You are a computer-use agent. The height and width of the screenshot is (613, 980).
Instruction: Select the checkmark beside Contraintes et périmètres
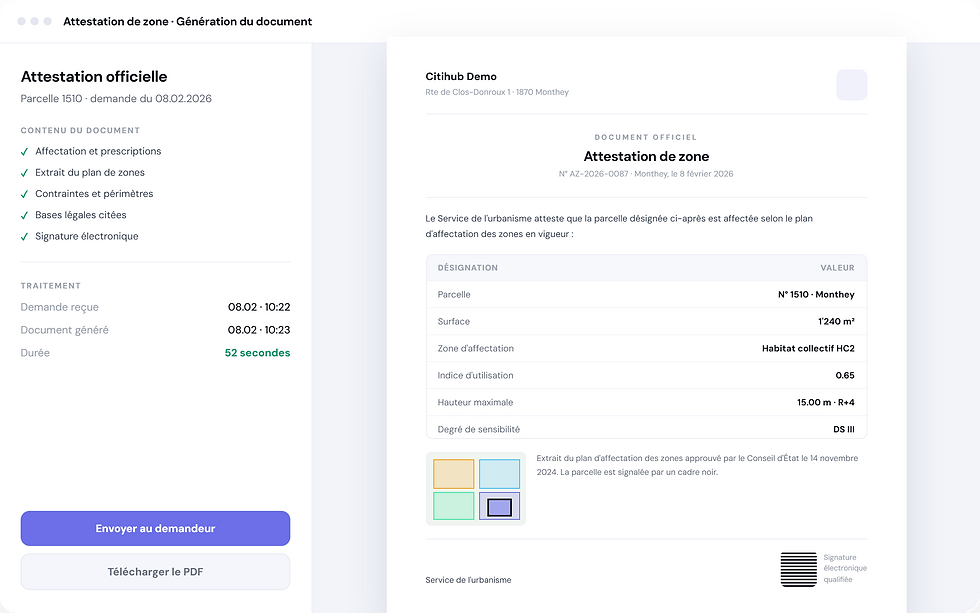pyautogui.click(x=24, y=194)
